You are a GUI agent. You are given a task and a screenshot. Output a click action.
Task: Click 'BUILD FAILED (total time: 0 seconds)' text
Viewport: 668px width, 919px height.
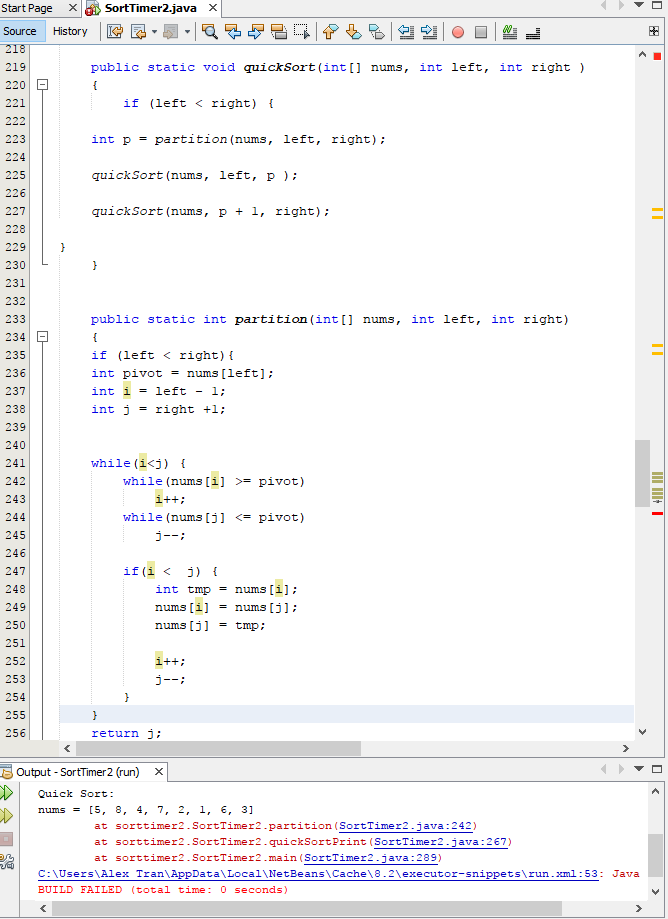(x=163, y=890)
